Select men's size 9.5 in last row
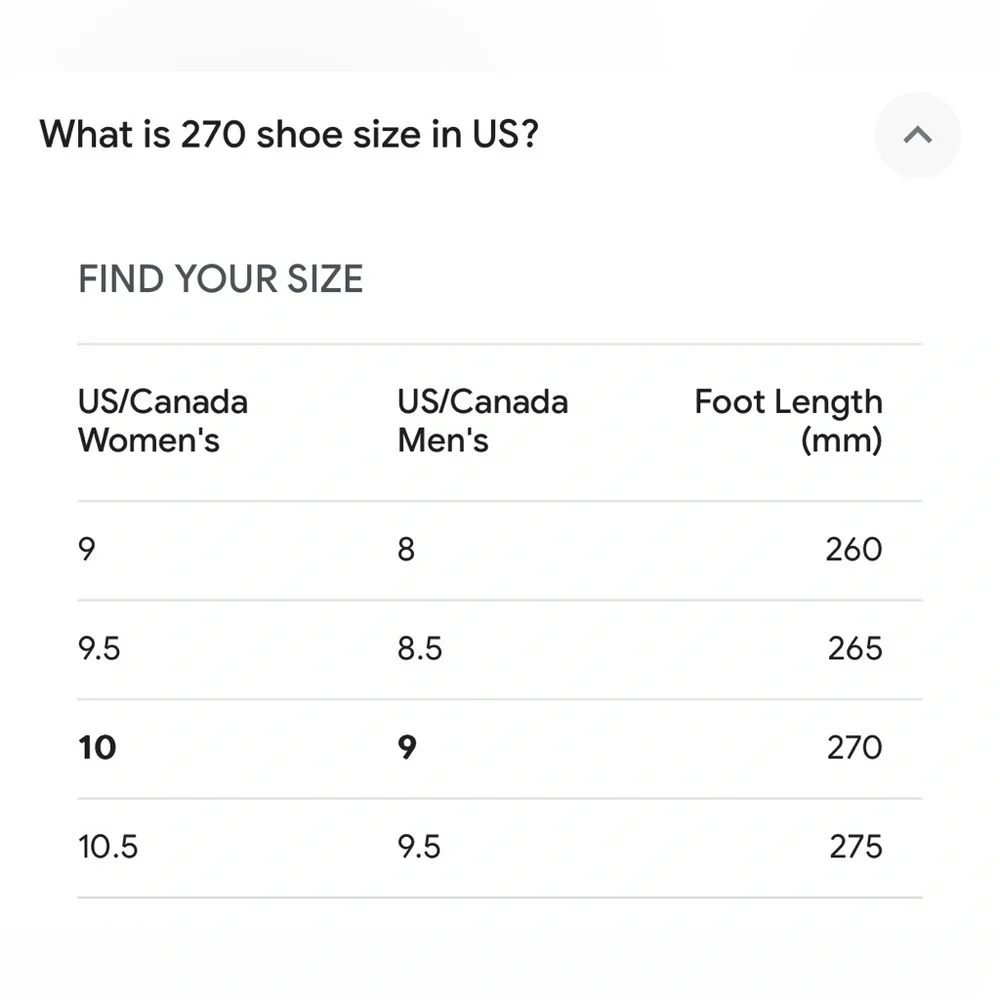The width and height of the screenshot is (1000, 1000). [x=419, y=847]
